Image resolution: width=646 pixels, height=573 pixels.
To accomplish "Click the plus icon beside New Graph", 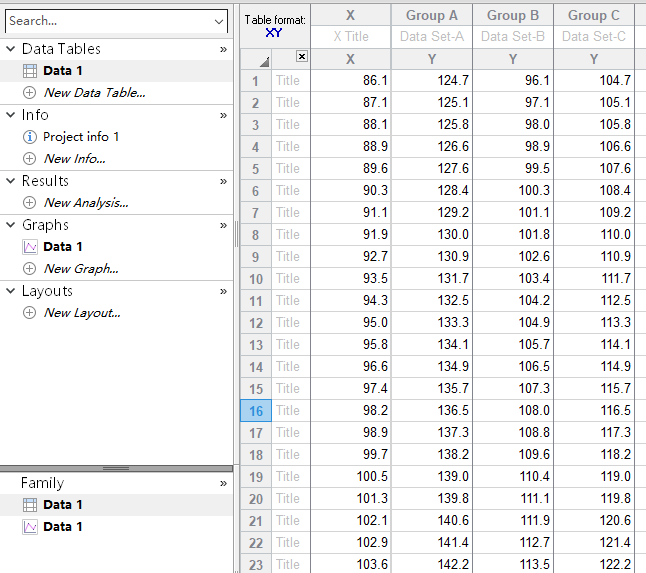I will point(29,269).
